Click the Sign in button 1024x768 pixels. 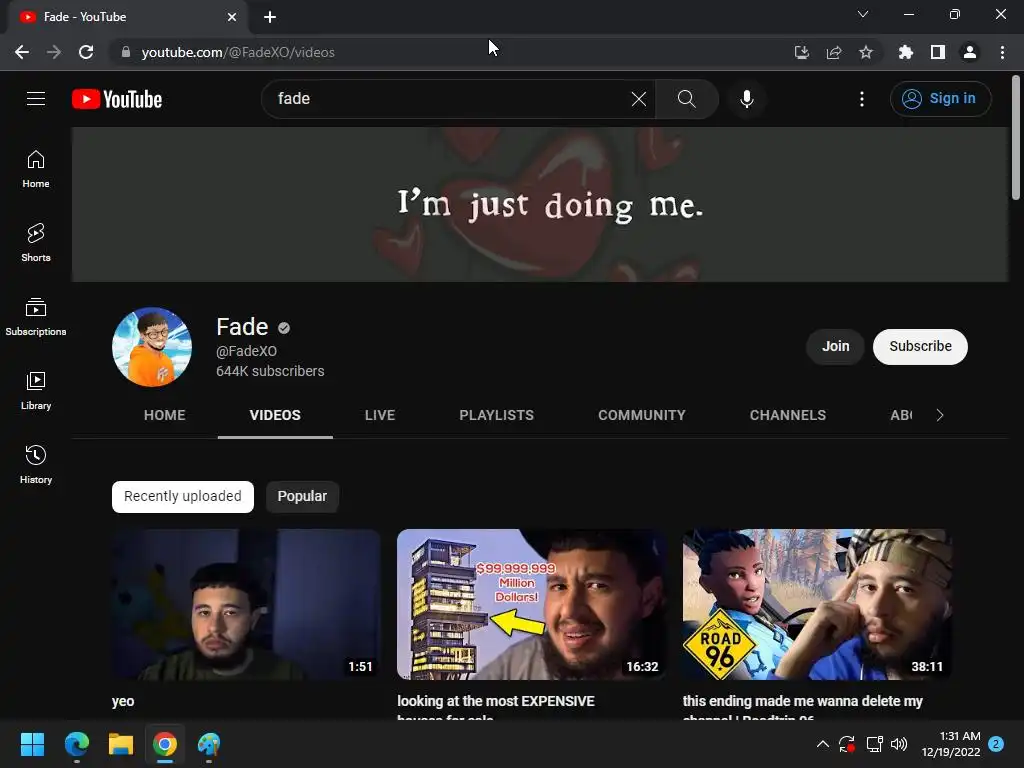pyautogui.click(x=940, y=99)
